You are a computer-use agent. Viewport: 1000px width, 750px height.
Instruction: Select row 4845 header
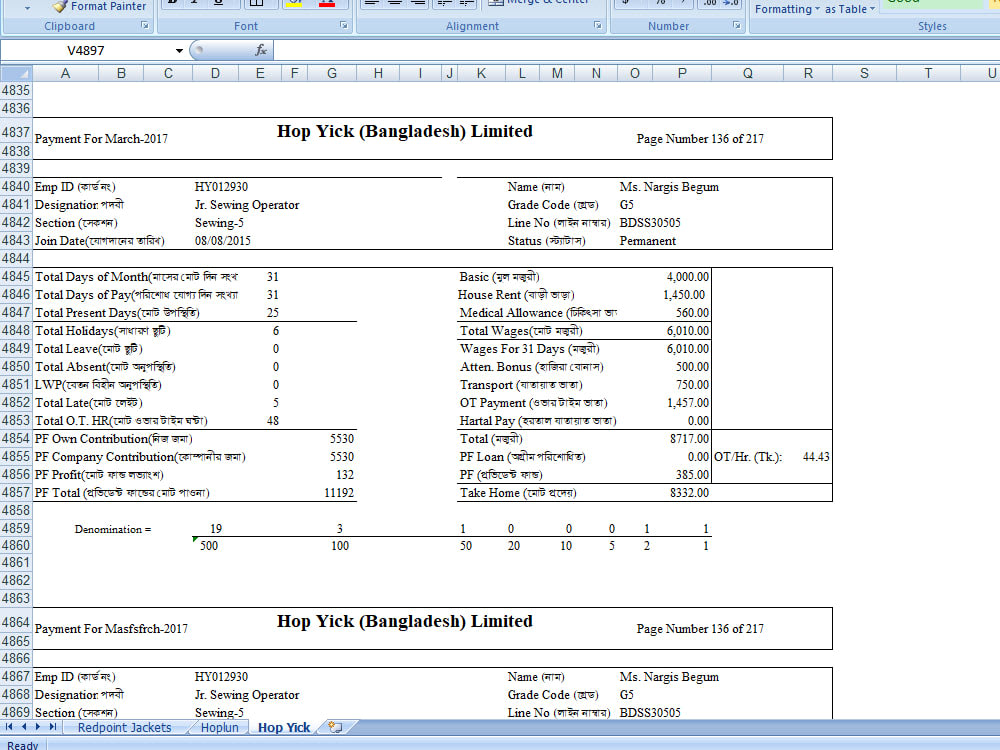click(16, 276)
